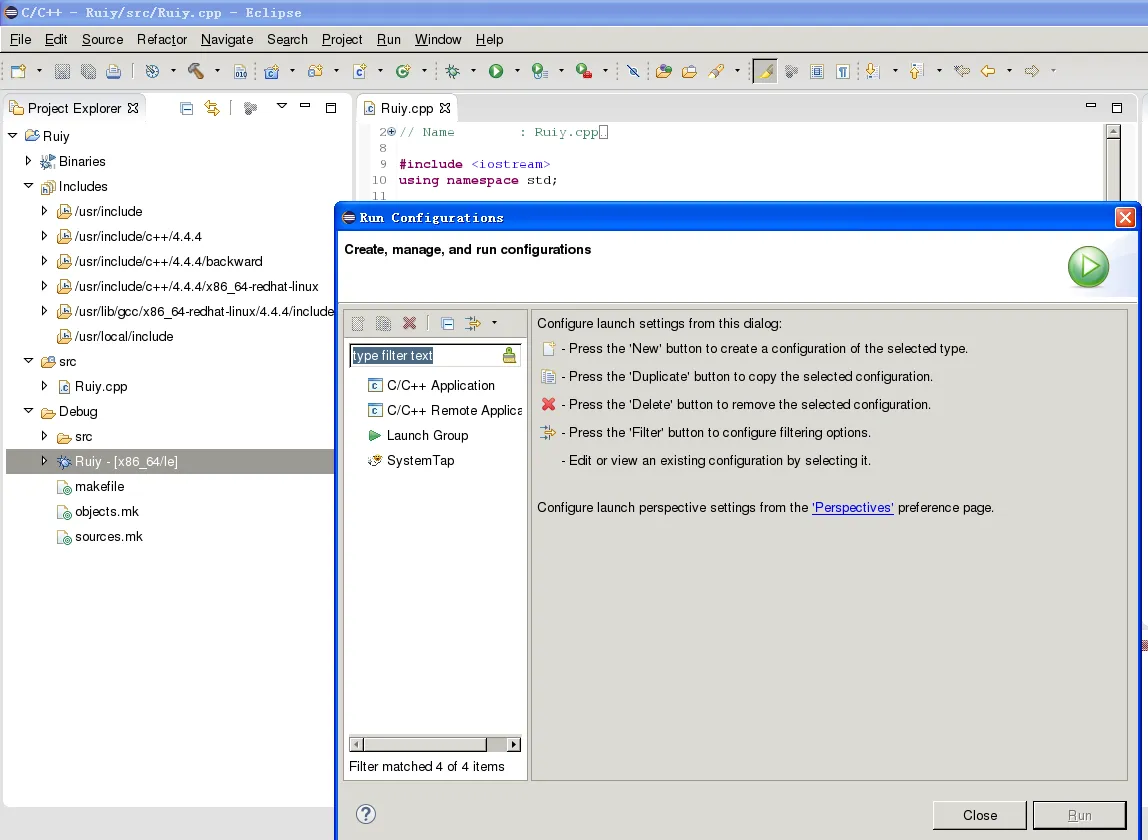Click the New wizard icon in the main toolbar
Screen dimensions: 1148x840
[x=18, y=71]
